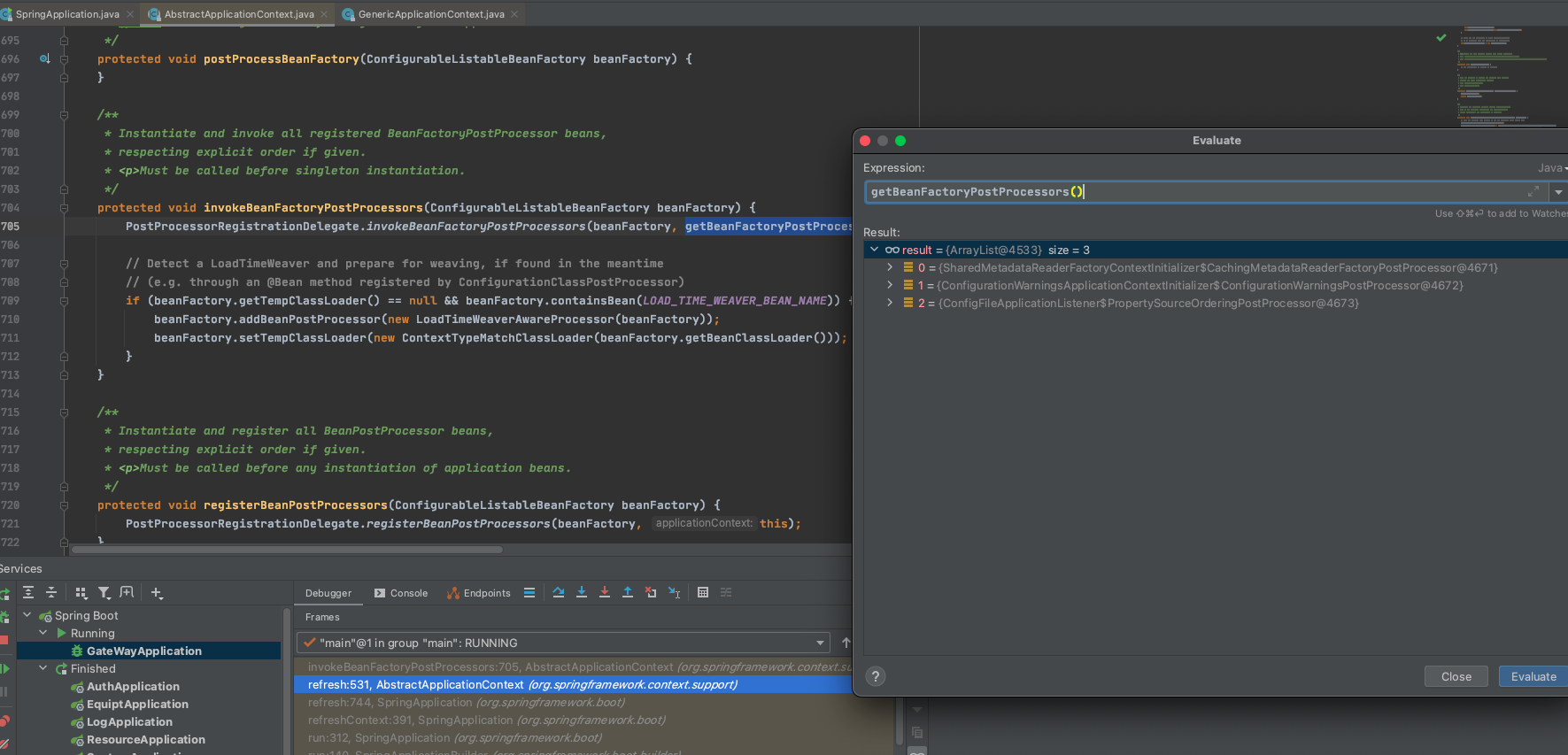The image size is (1568, 755).
Task: Open Evaluate Expression calculator icon in debugger toolbar
Action: tap(703, 592)
